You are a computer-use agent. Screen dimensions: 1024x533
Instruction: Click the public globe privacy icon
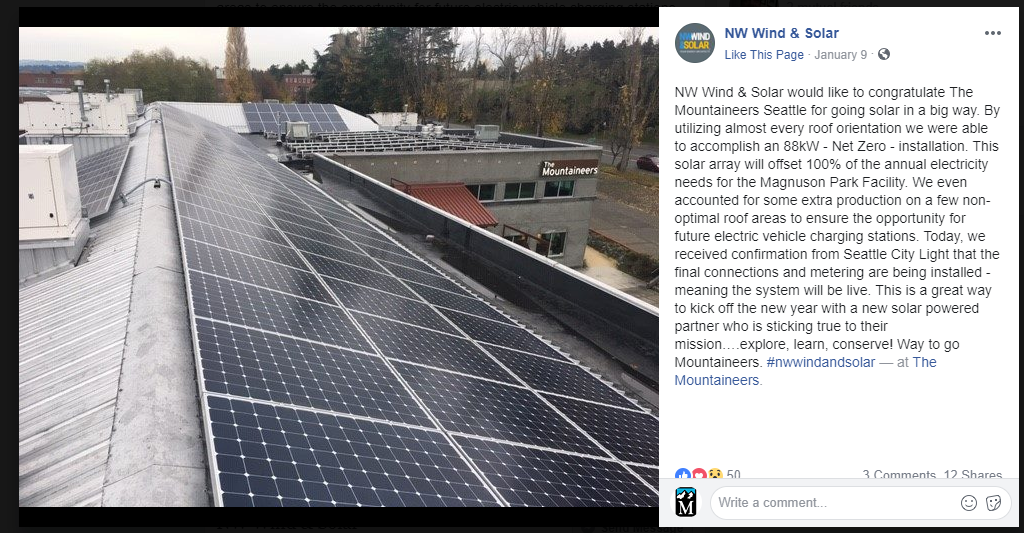pos(883,54)
